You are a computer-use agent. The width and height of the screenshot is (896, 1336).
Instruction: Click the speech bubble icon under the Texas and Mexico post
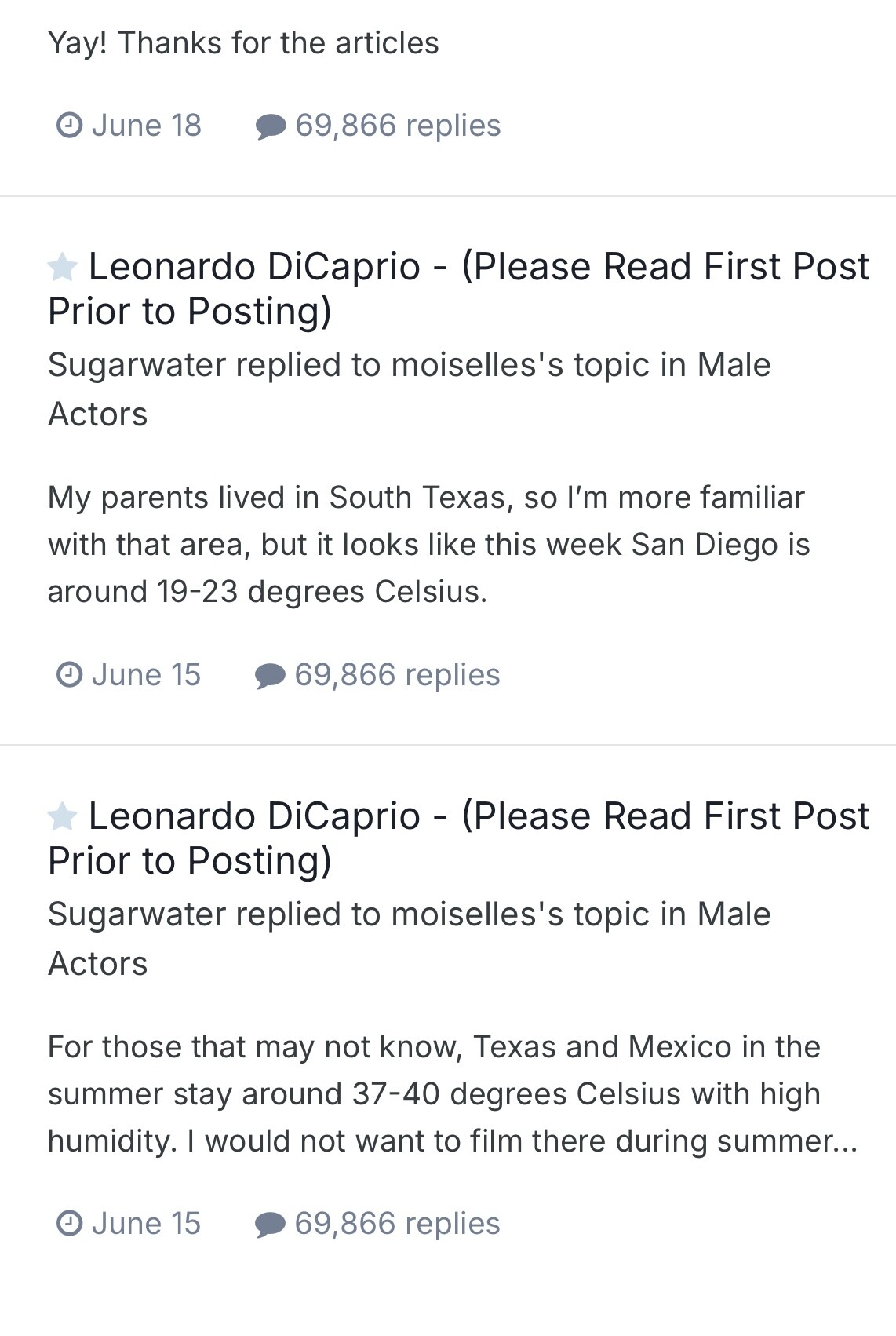coord(271,1225)
